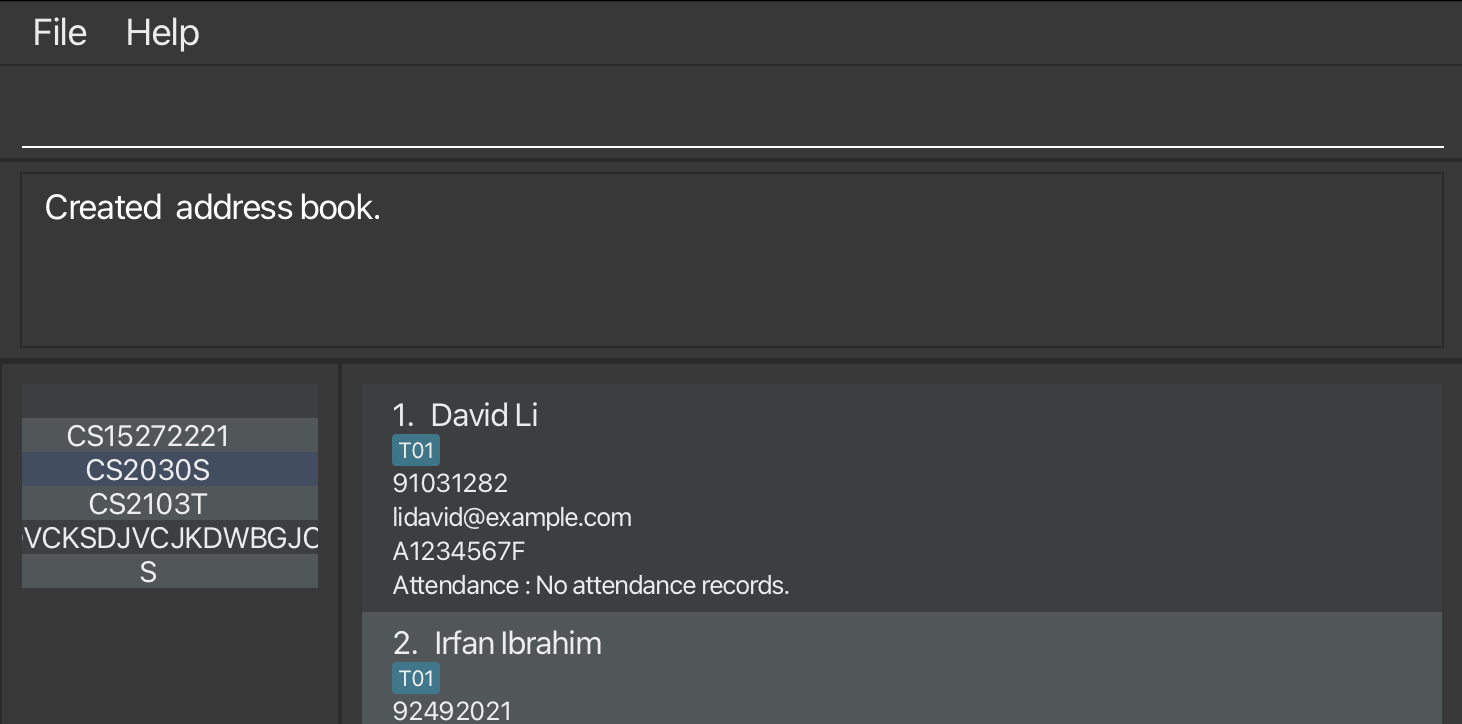Click email lidavid@example.com
This screenshot has height=724, width=1462.
click(512, 517)
